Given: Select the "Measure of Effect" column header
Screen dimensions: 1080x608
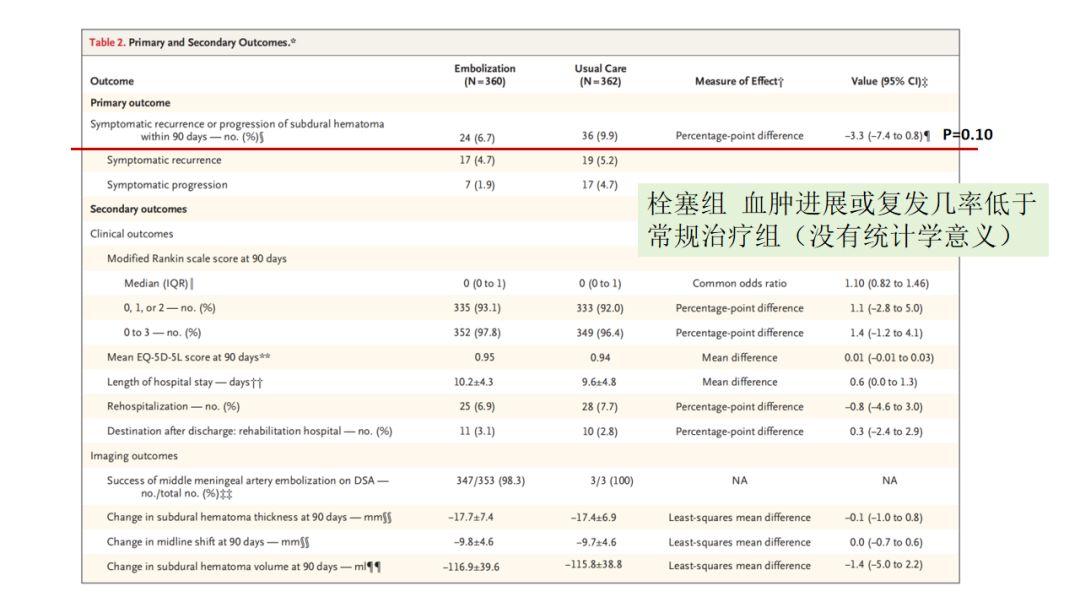Looking at the screenshot, I should [739, 81].
